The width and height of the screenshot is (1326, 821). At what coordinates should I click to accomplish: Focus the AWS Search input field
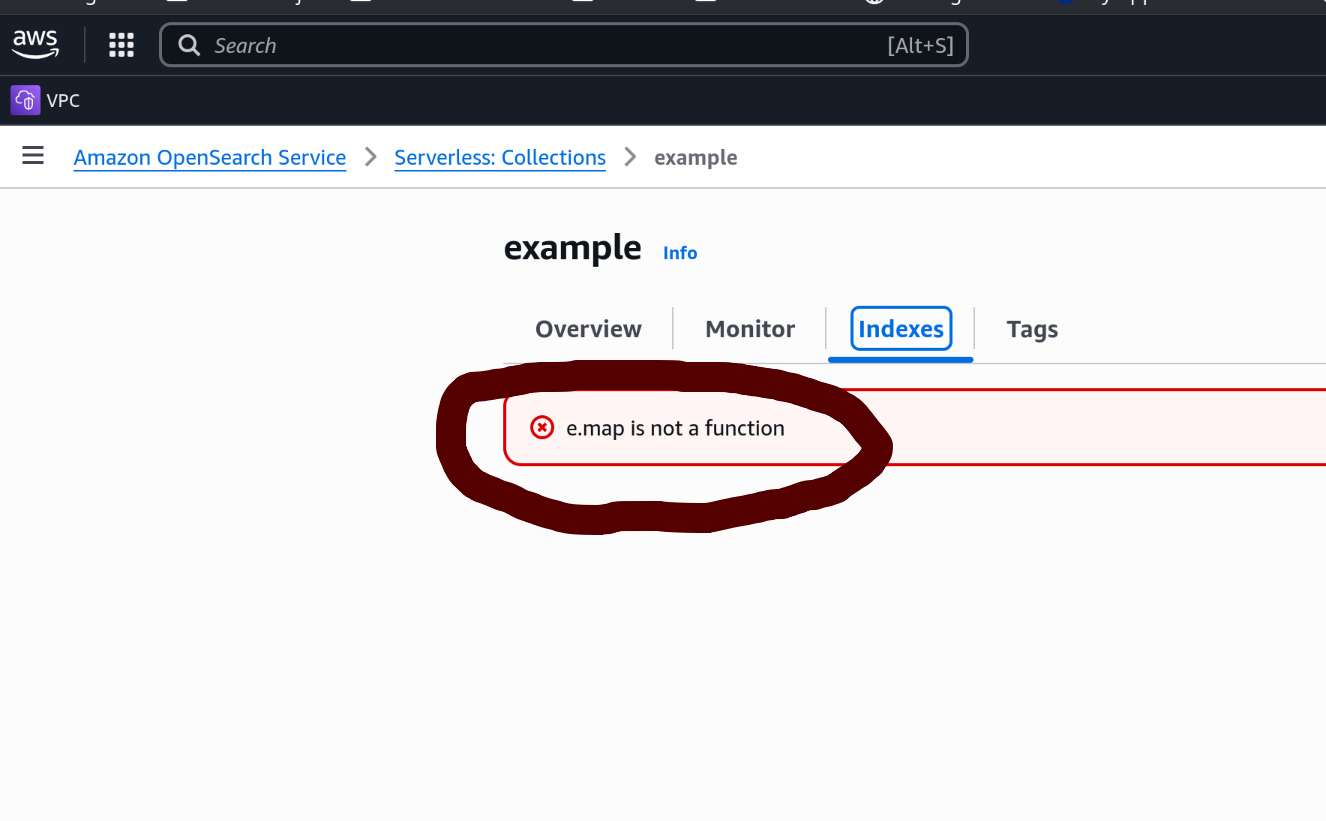[x=540, y=45]
